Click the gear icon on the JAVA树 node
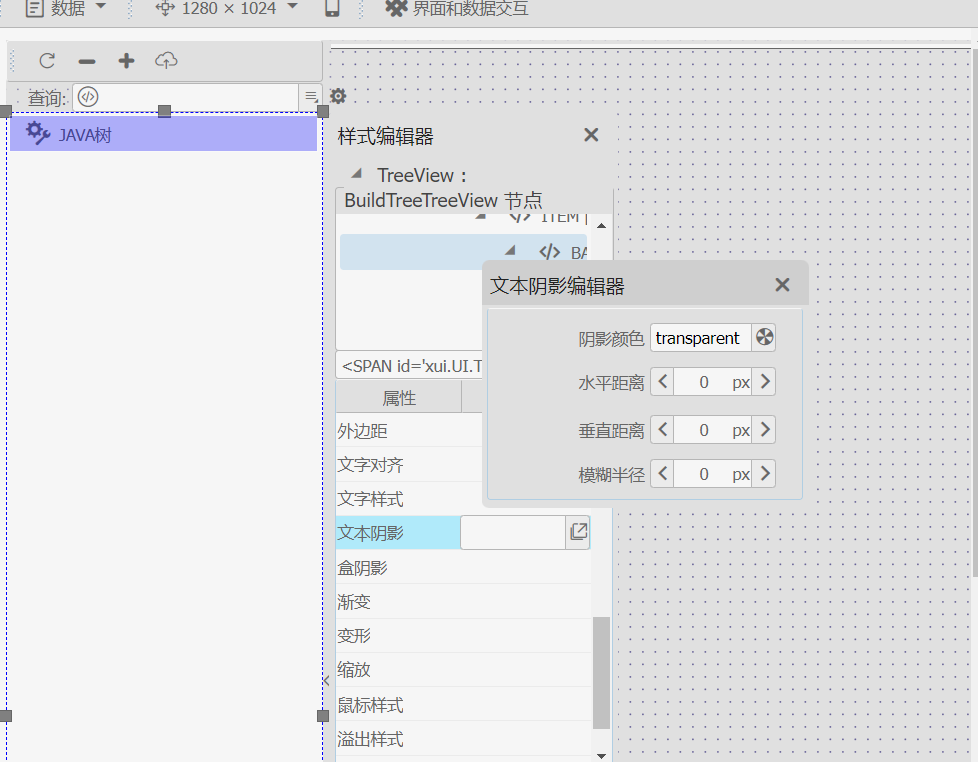 tap(37, 132)
